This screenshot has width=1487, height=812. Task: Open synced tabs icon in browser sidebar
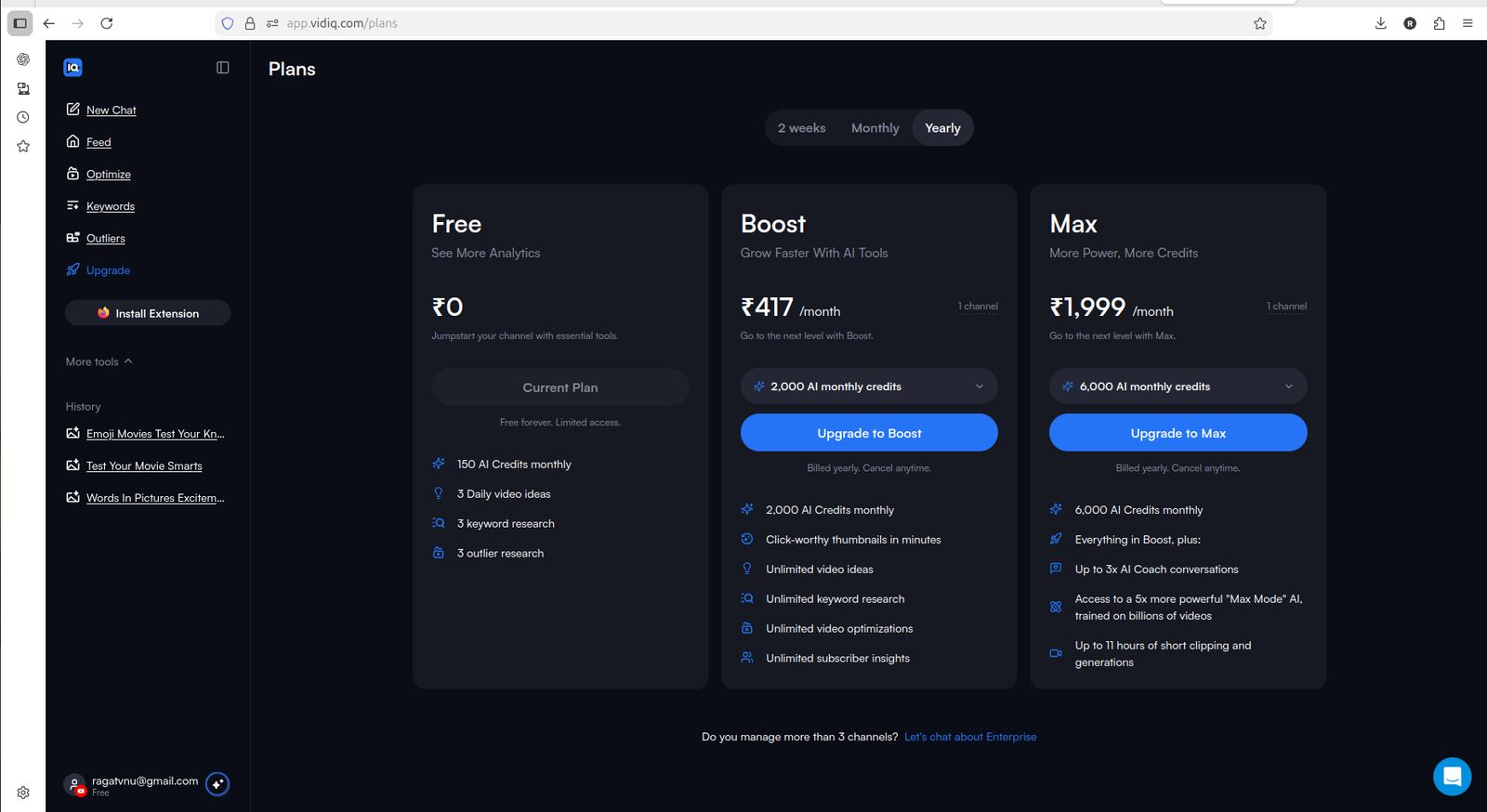pos(23,88)
